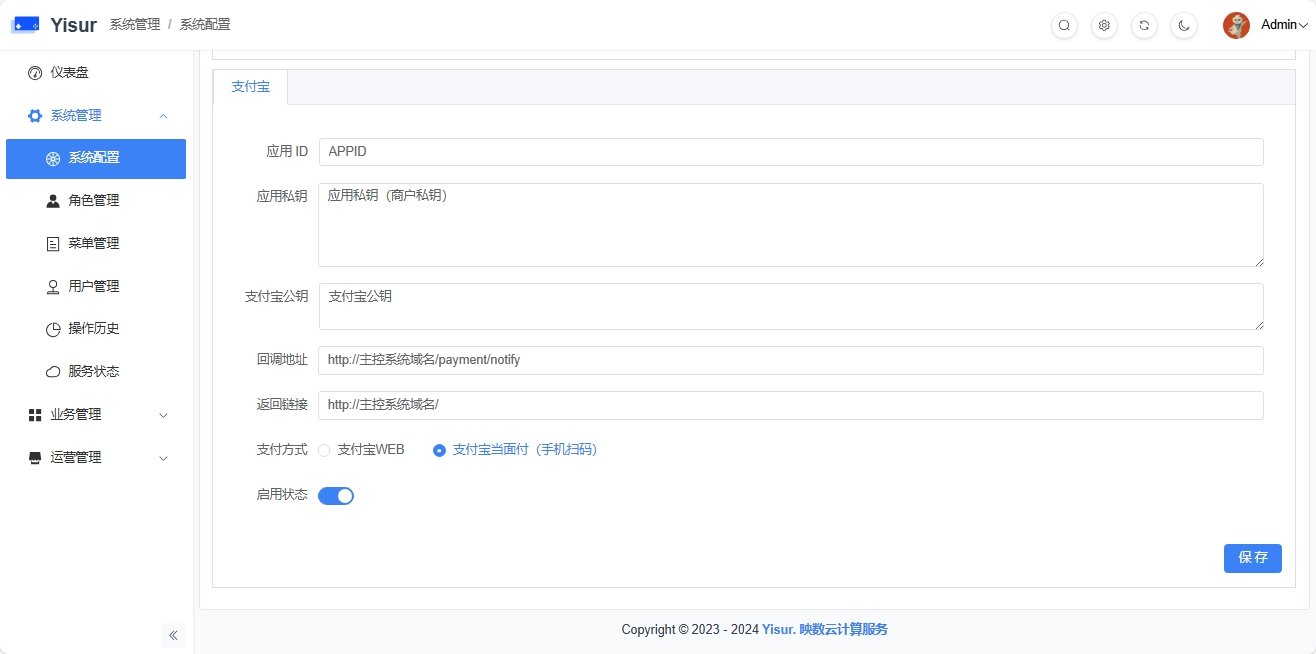Disable the 启用状态 toggle switch
1316x654 pixels.
336,495
